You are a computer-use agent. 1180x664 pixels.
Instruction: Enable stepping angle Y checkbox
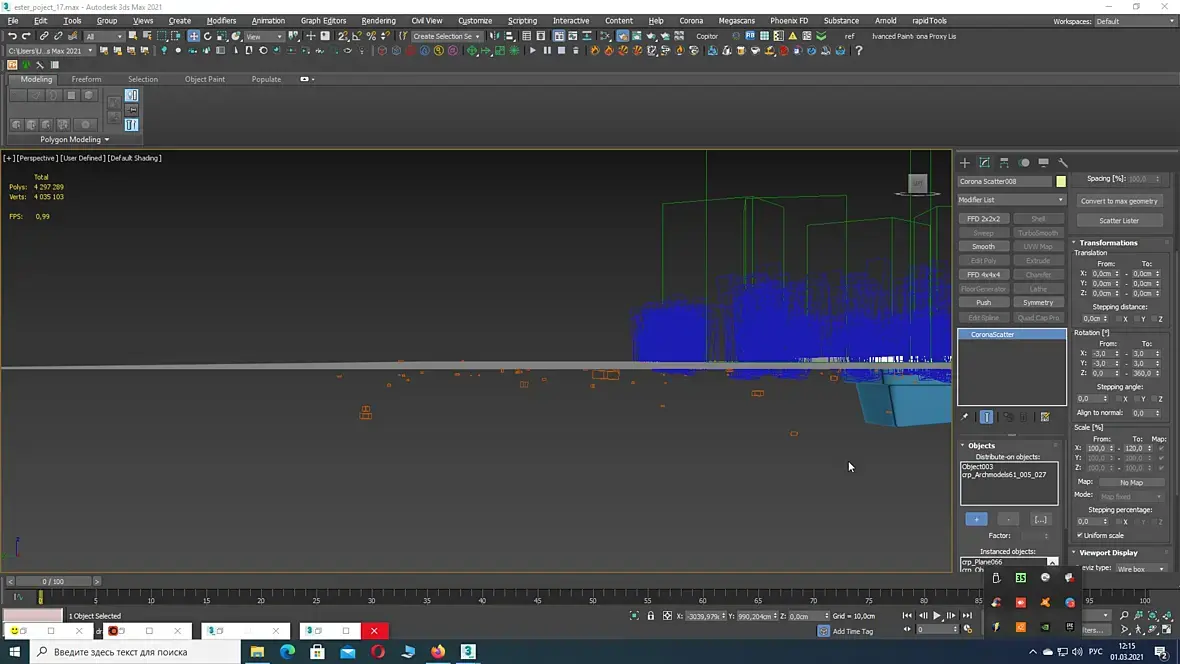(1136, 398)
